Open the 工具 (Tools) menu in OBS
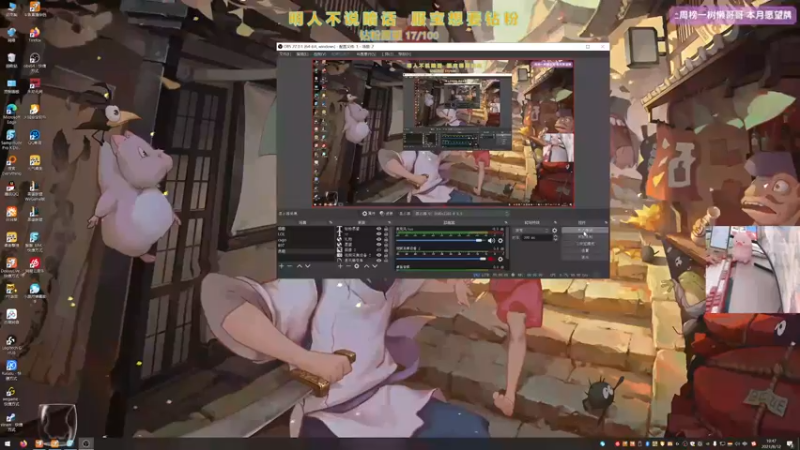800x450 pixels. (x=388, y=54)
